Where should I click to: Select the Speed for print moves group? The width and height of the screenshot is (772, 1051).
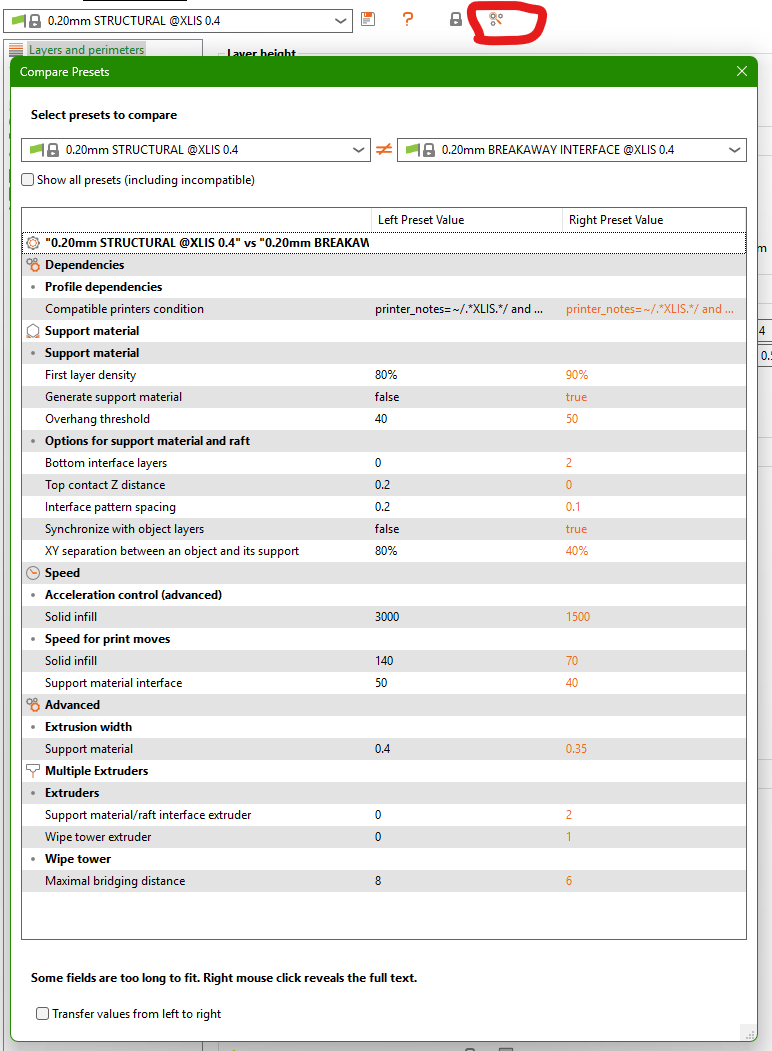point(384,639)
